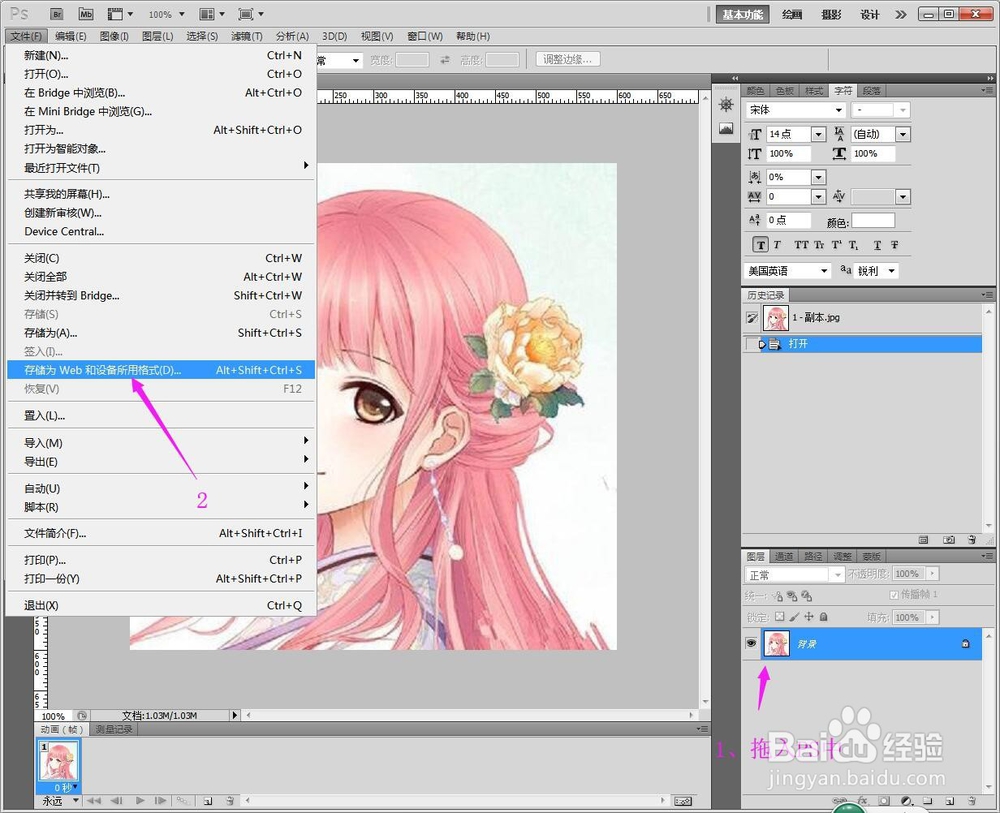Open 导出(E) submenu
This screenshot has width=1000, height=813.
161,462
